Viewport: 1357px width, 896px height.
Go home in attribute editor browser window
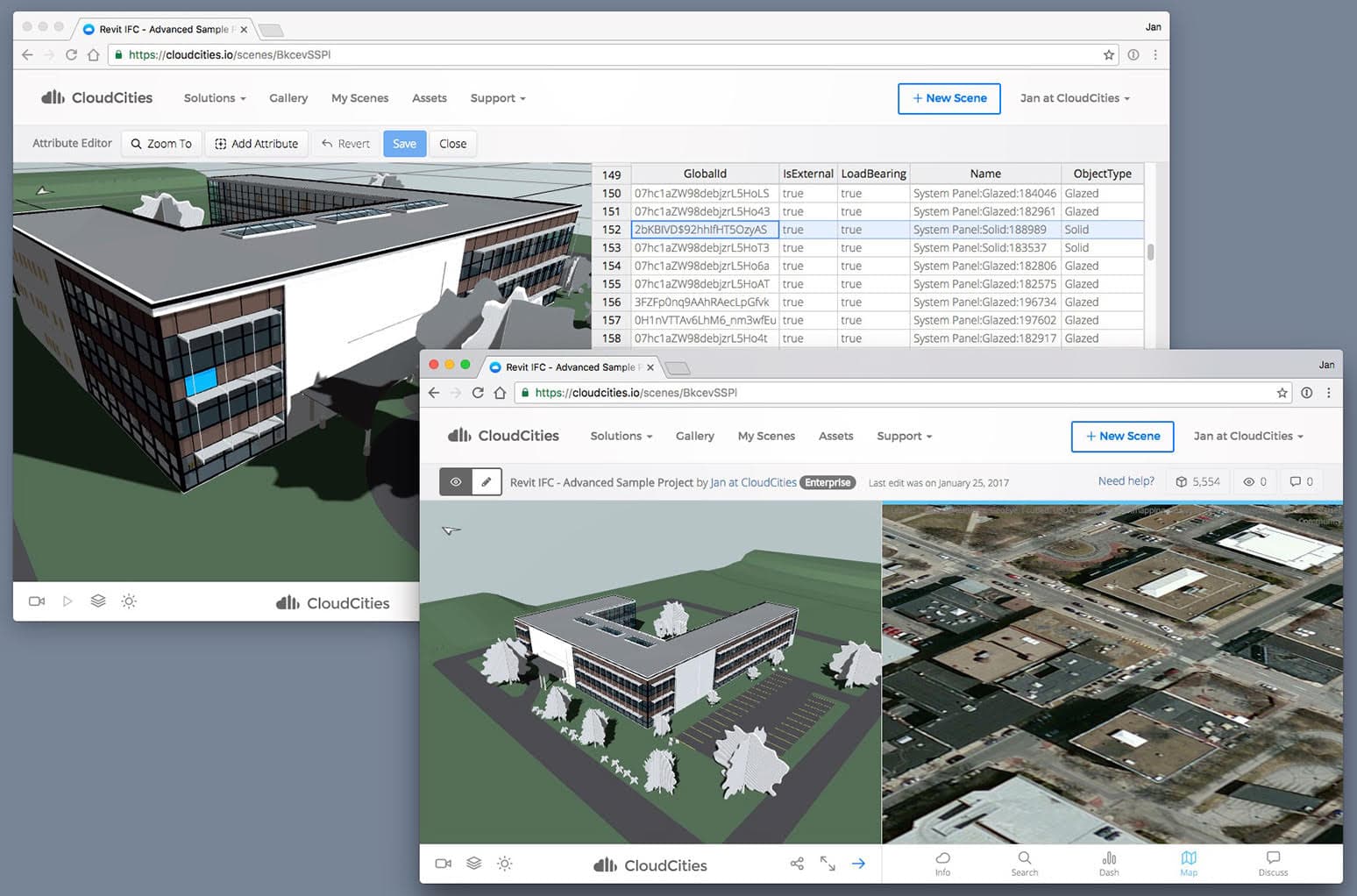93,54
